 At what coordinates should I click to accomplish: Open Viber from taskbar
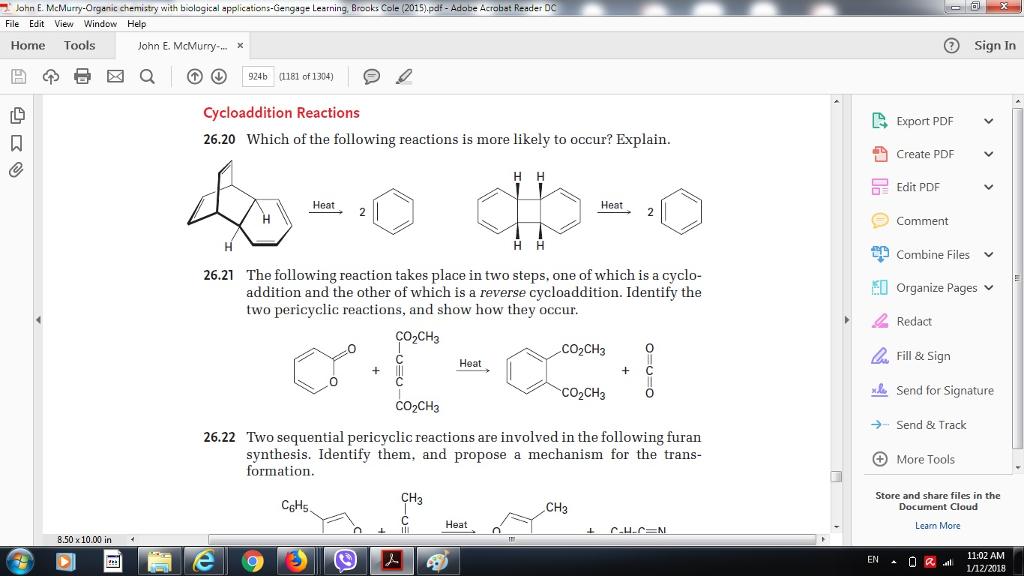[345, 561]
